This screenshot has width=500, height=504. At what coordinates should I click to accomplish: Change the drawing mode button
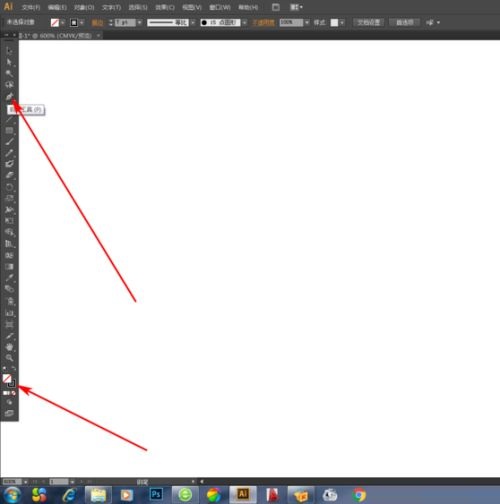tap(9, 402)
